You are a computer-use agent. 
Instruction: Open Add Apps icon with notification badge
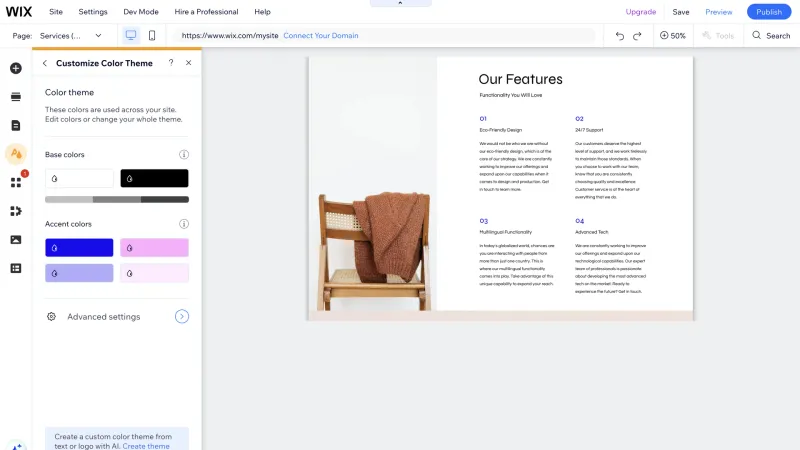point(16,182)
